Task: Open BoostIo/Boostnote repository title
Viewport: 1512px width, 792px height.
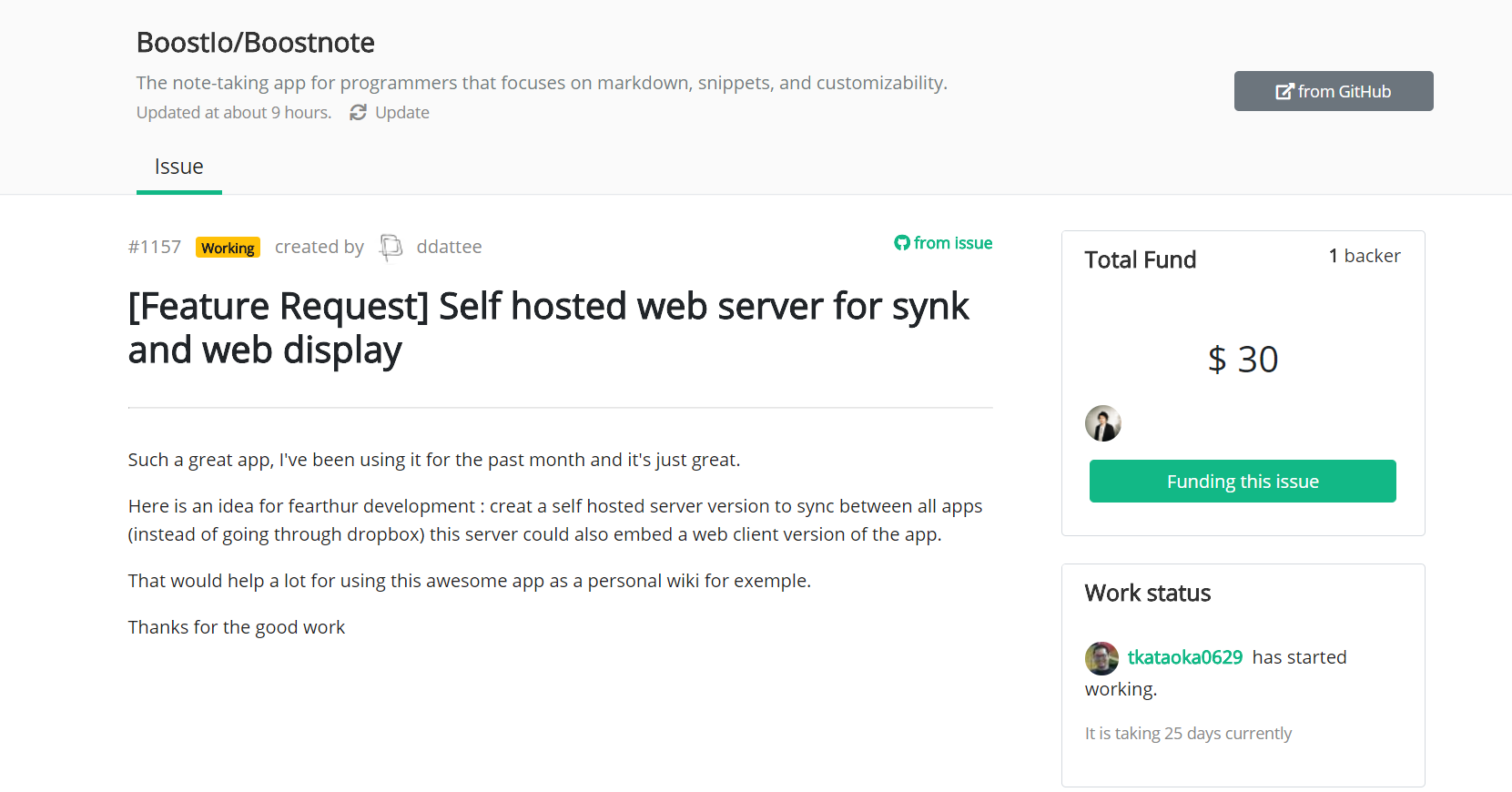Action: click(256, 43)
